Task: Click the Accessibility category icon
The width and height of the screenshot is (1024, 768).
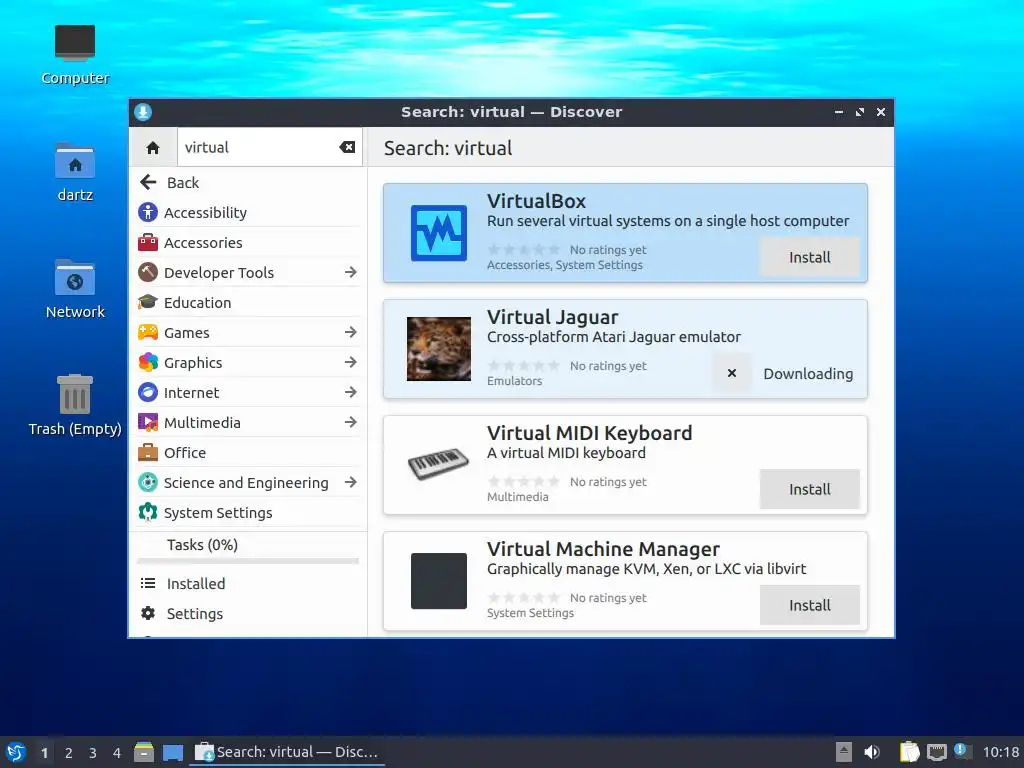Action: [148, 212]
